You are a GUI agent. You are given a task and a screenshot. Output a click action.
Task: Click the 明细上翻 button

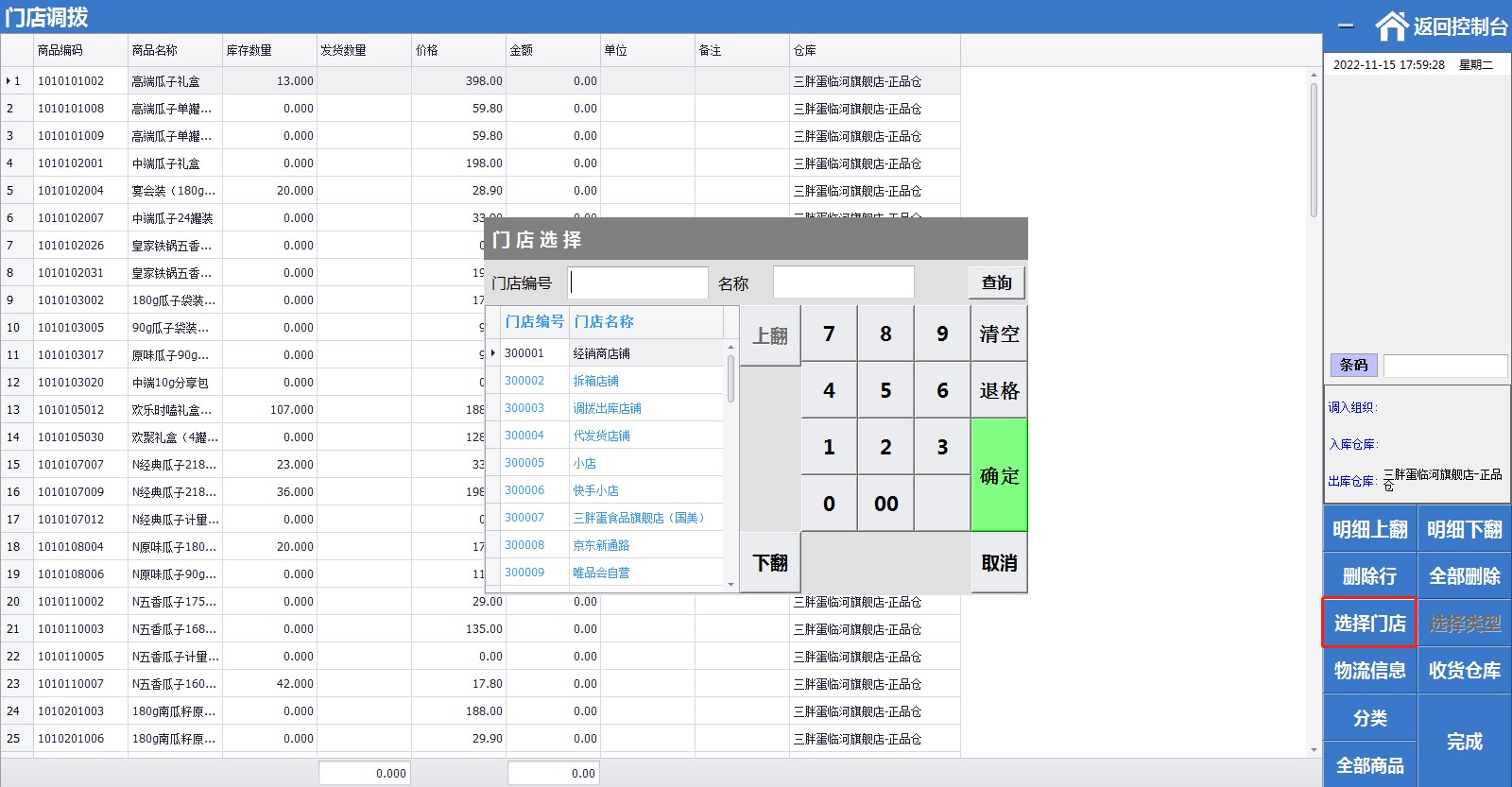point(1369,529)
